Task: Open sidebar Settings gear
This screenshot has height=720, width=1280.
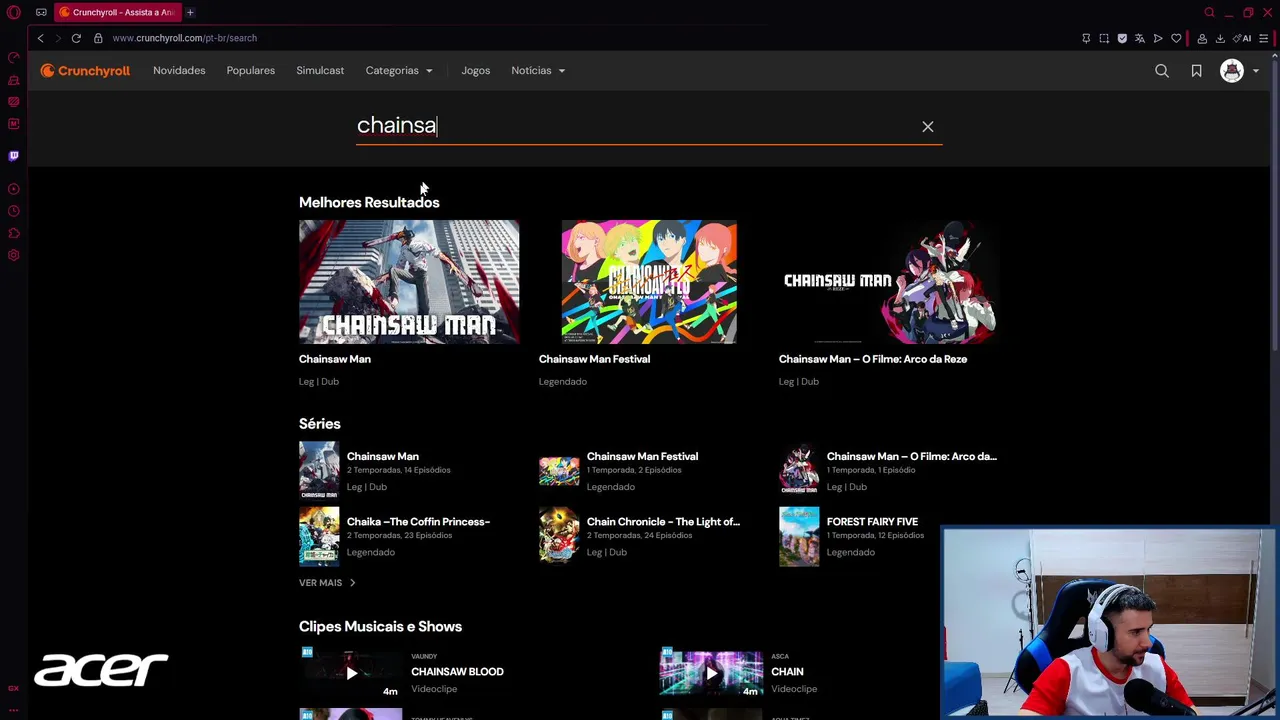Action: [x=14, y=255]
